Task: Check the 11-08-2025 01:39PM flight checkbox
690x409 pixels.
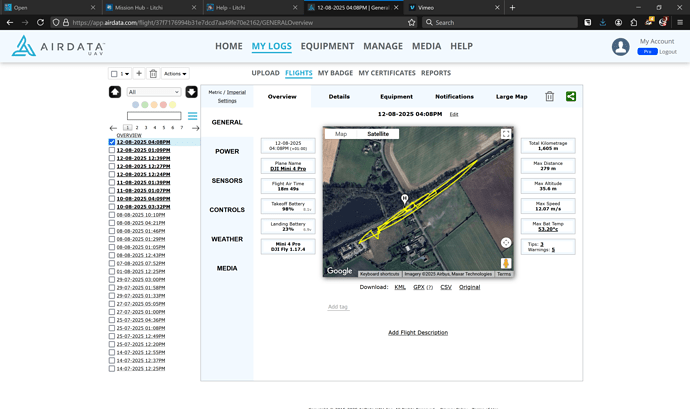Action: (112, 182)
